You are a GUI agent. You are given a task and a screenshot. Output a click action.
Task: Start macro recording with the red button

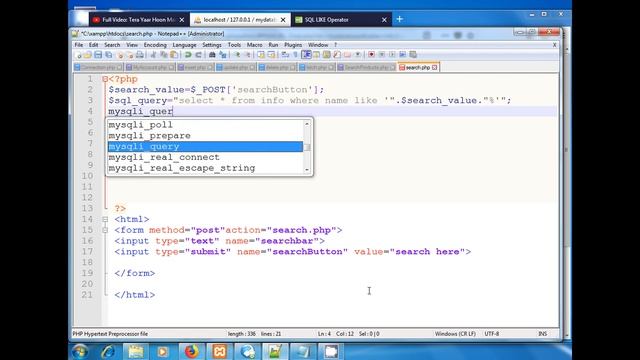[x=371, y=54]
